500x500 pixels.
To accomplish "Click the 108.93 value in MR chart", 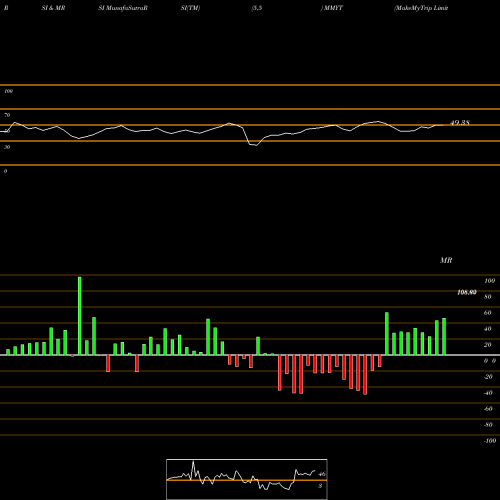I will pyautogui.click(x=467, y=292).
